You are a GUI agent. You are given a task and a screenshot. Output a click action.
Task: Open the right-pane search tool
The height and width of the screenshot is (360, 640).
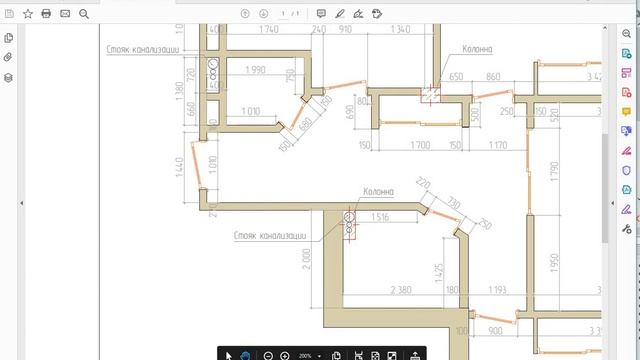click(x=627, y=34)
